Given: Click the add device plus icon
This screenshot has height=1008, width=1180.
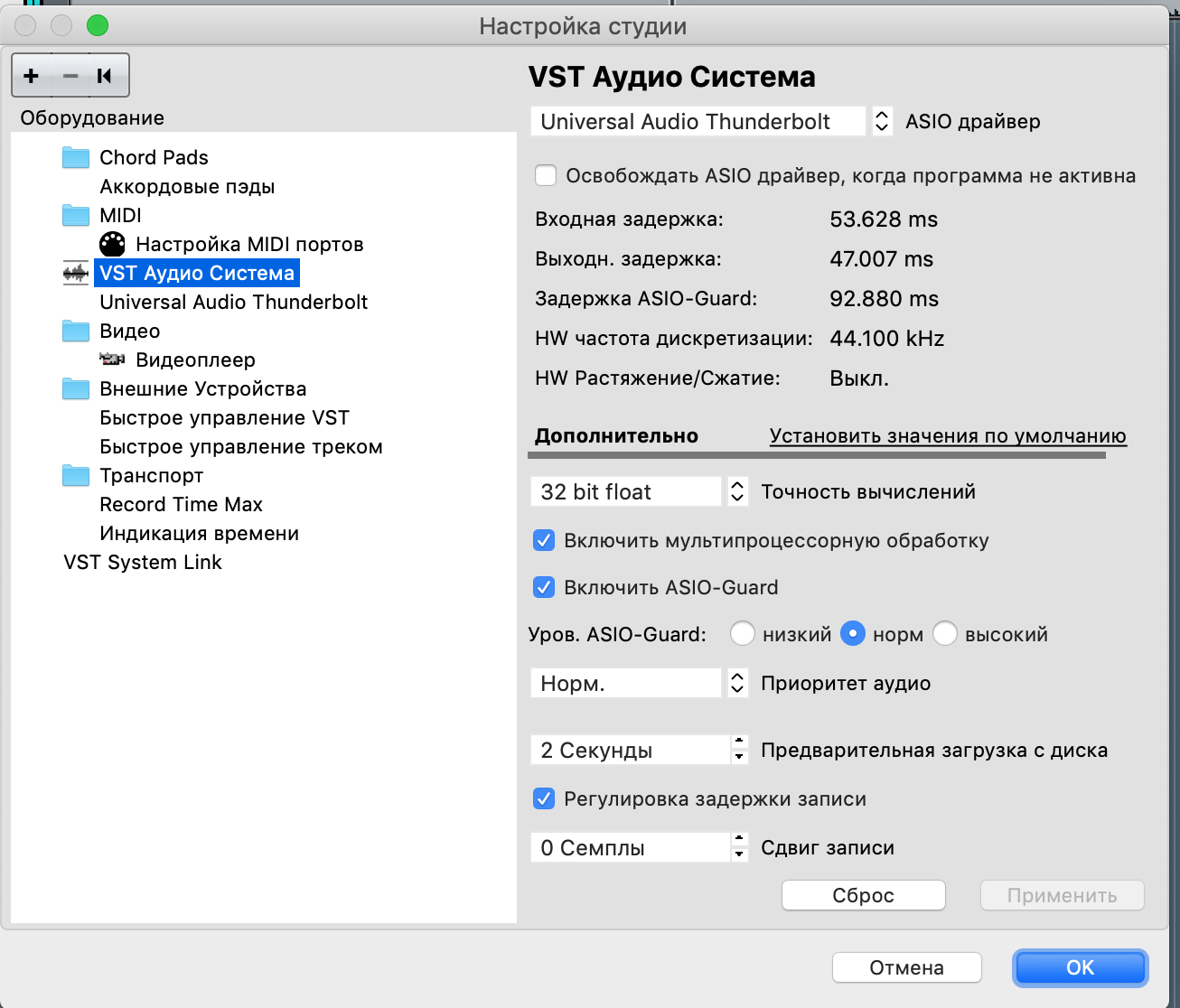Looking at the screenshot, I should coord(32,76).
